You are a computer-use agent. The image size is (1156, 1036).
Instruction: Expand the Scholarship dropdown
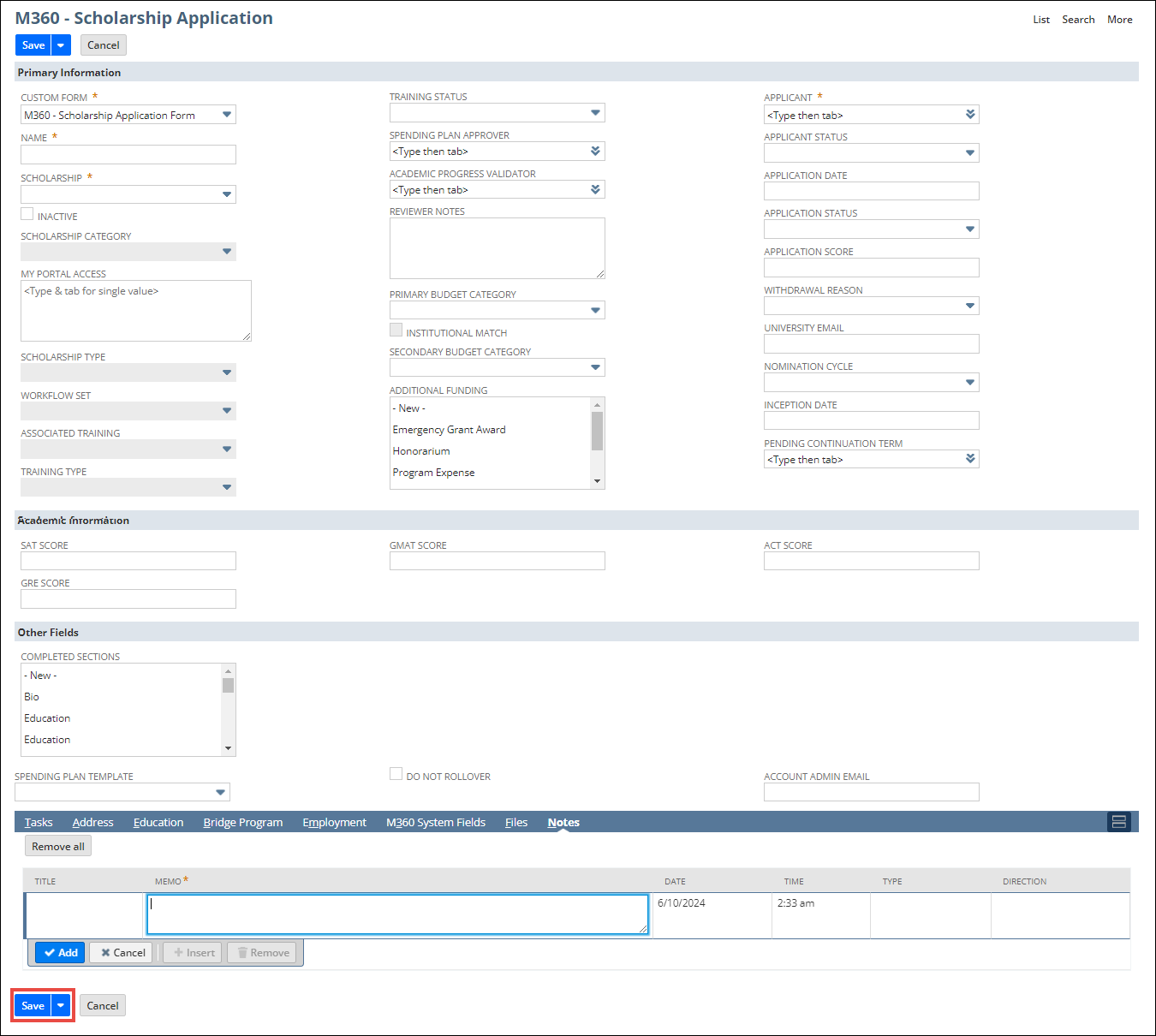tap(226, 194)
